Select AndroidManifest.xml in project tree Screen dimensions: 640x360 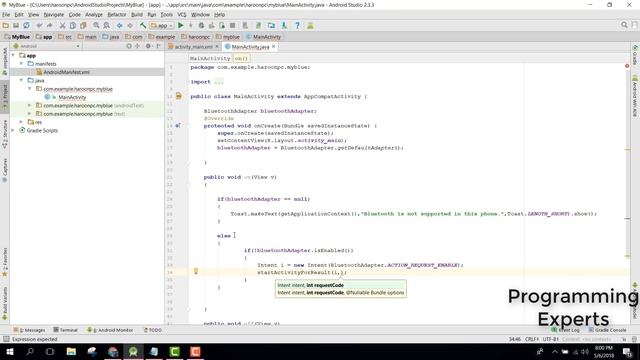[66, 72]
